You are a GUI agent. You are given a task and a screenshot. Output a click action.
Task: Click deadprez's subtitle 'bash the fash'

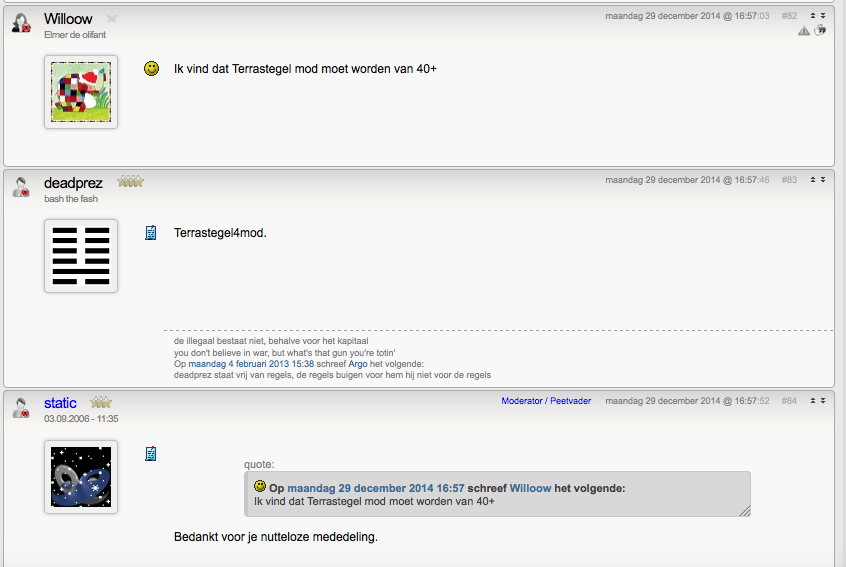pos(71,199)
